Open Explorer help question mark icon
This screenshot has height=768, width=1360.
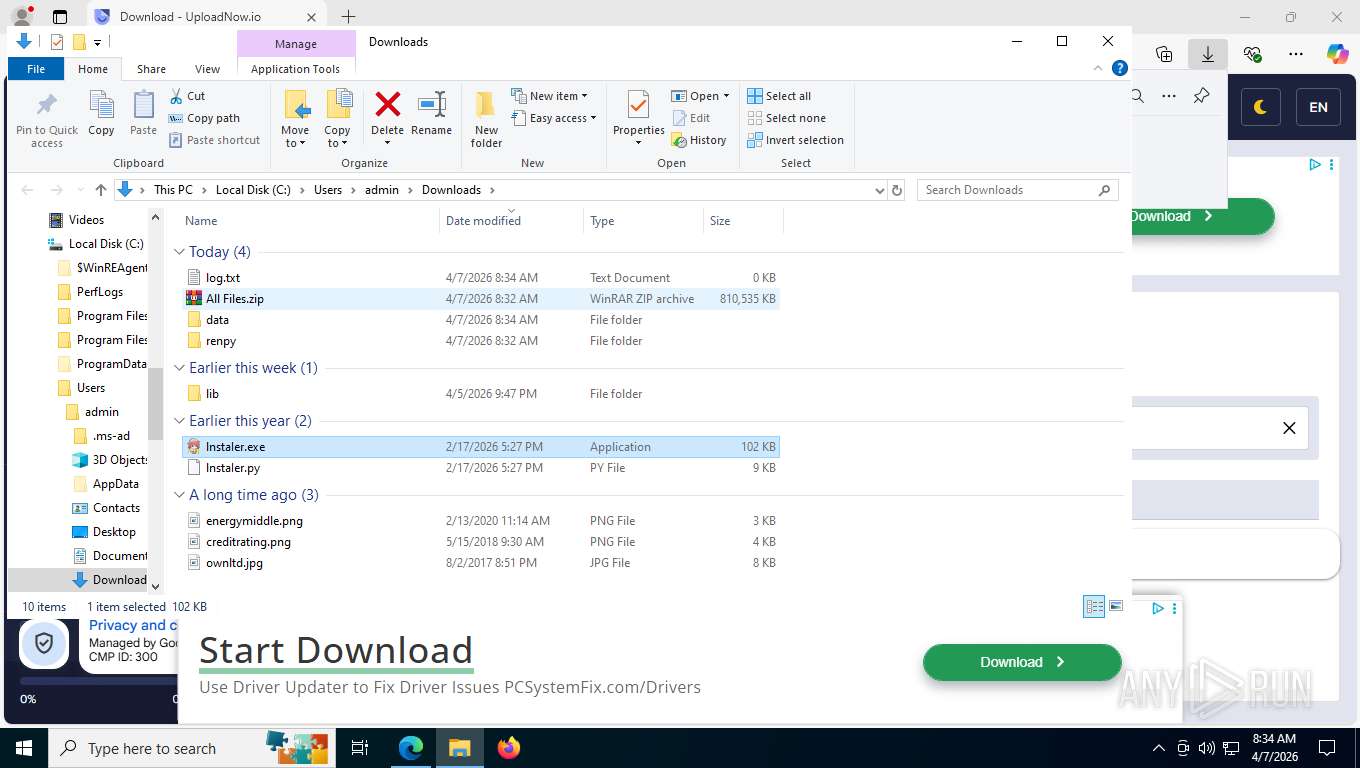(x=1120, y=68)
